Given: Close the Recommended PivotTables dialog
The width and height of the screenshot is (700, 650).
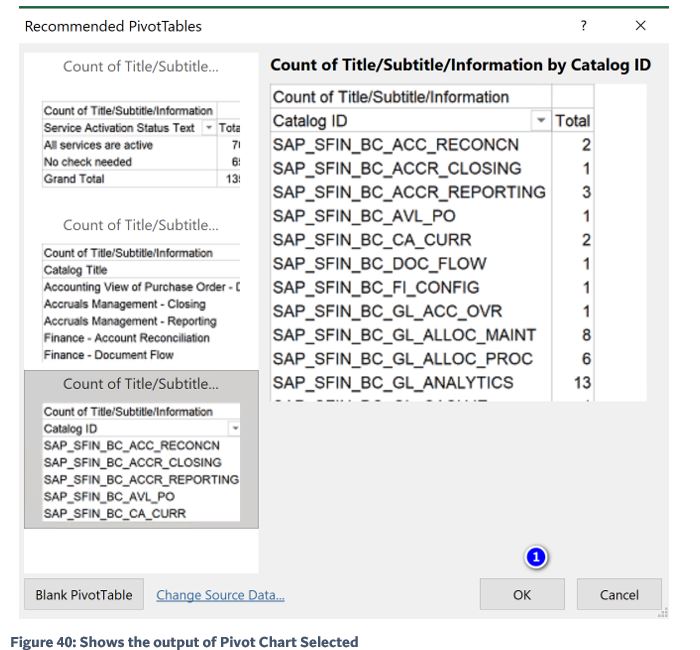Looking at the screenshot, I should tap(640, 25).
